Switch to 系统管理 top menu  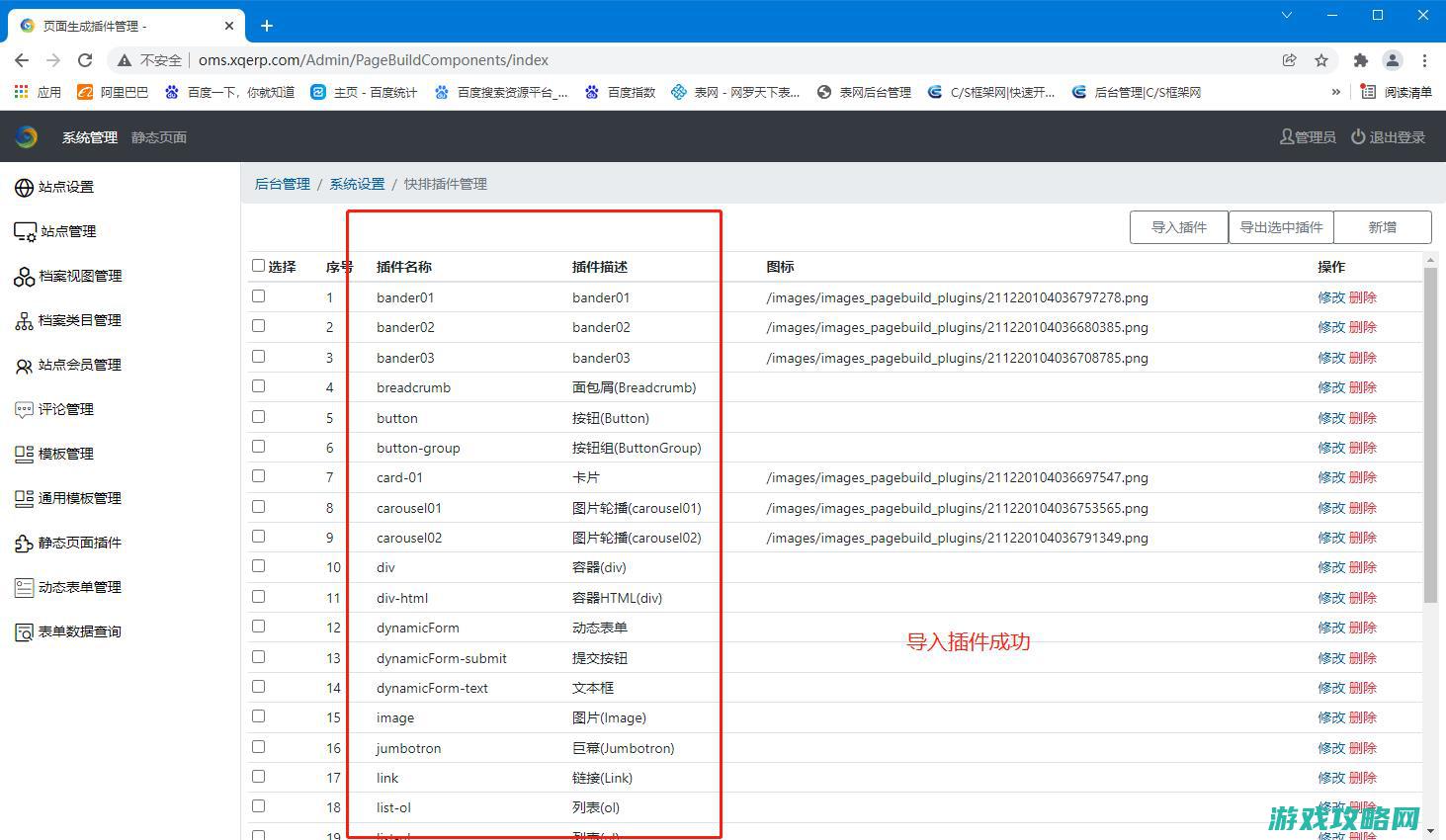pyautogui.click(x=90, y=137)
